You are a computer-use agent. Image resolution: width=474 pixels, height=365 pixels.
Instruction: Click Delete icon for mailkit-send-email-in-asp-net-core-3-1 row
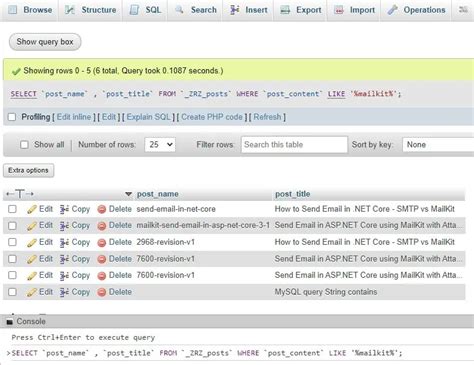[x=102, y=226]
